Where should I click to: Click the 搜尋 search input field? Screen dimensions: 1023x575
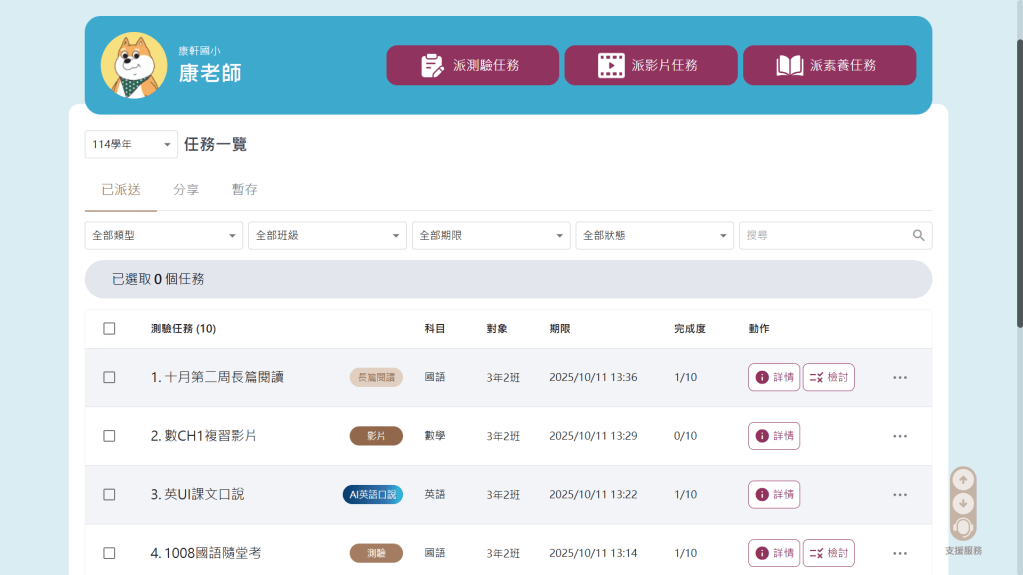(x=824, y=236)
